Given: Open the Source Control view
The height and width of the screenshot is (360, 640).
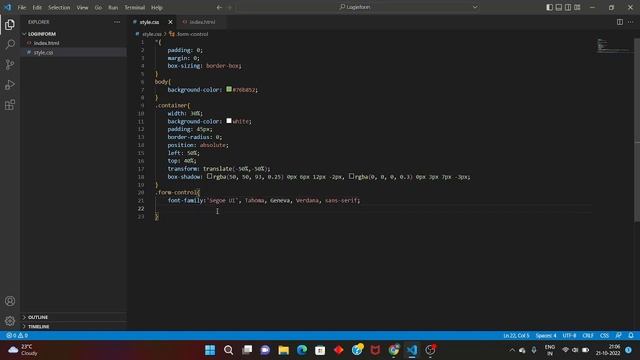Looking at the screenshot, I should [10, 64].
